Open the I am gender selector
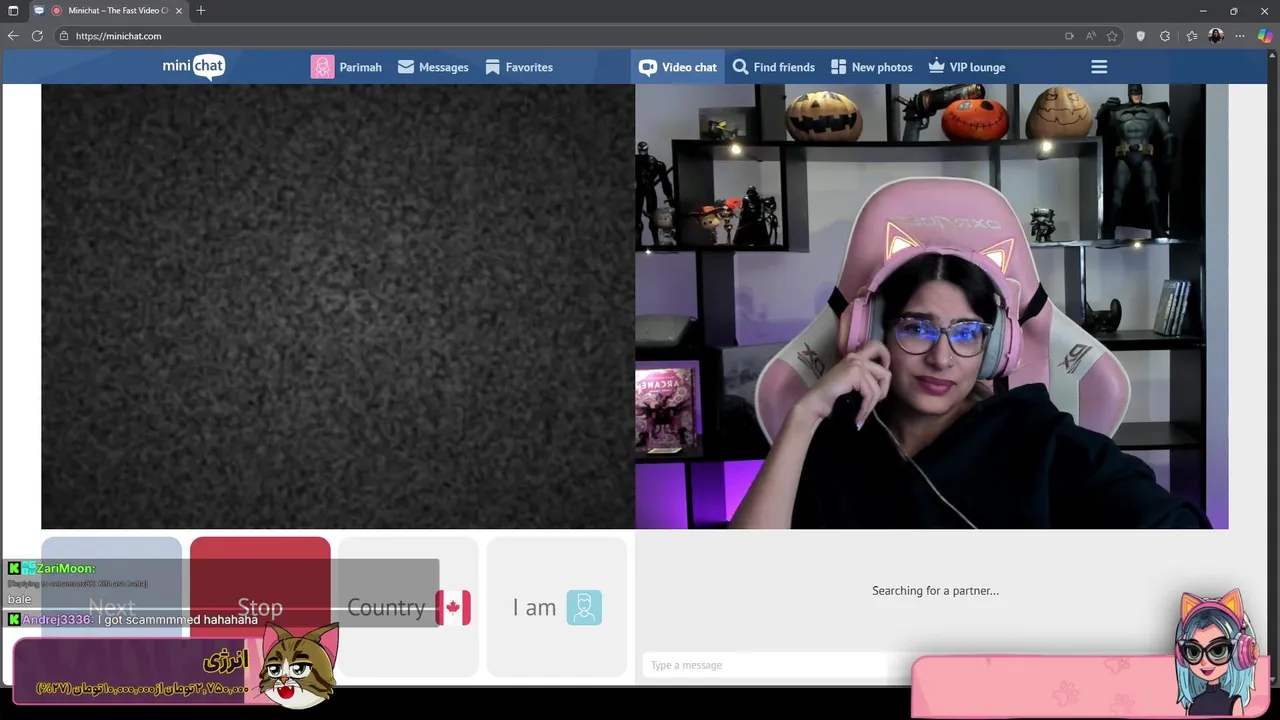 tap(557, 607)
